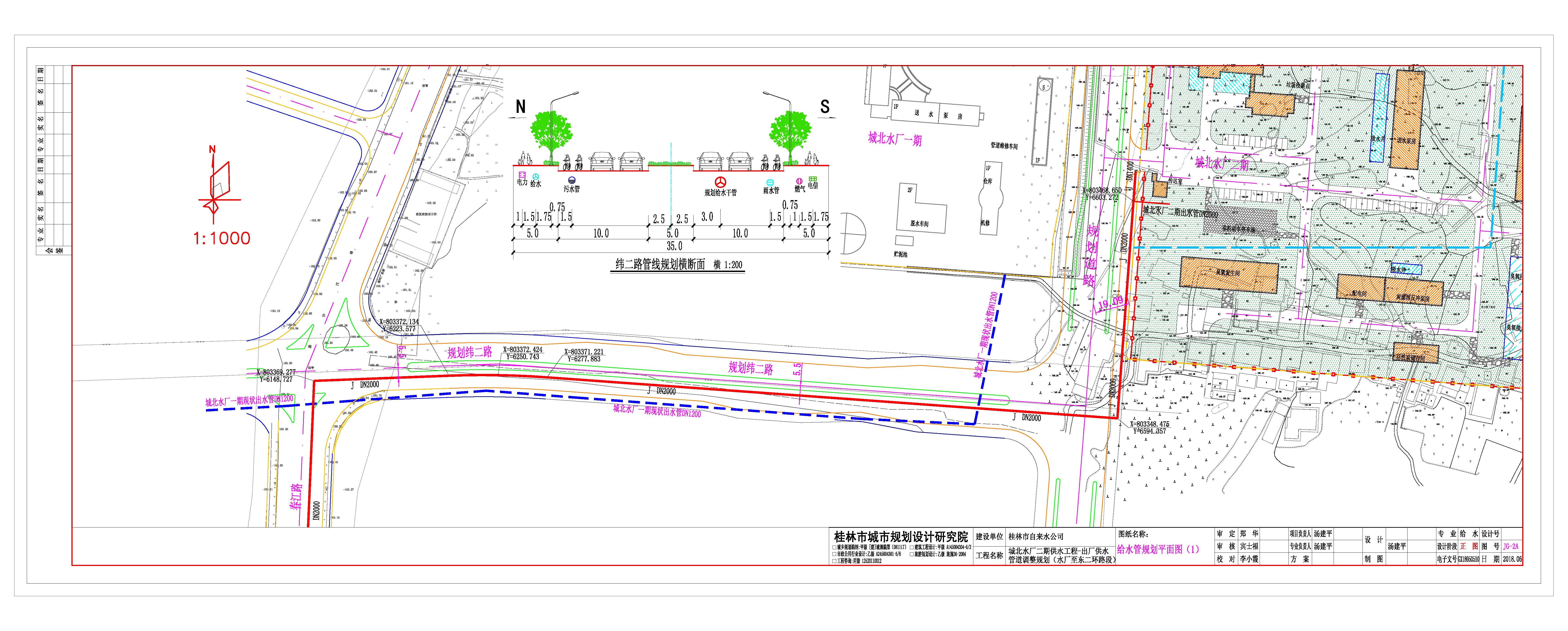The width and height of the screenshot is (1568, 631).
Task: Click the red 规划给水干管 circle symbol
Action: click(721, 182)
